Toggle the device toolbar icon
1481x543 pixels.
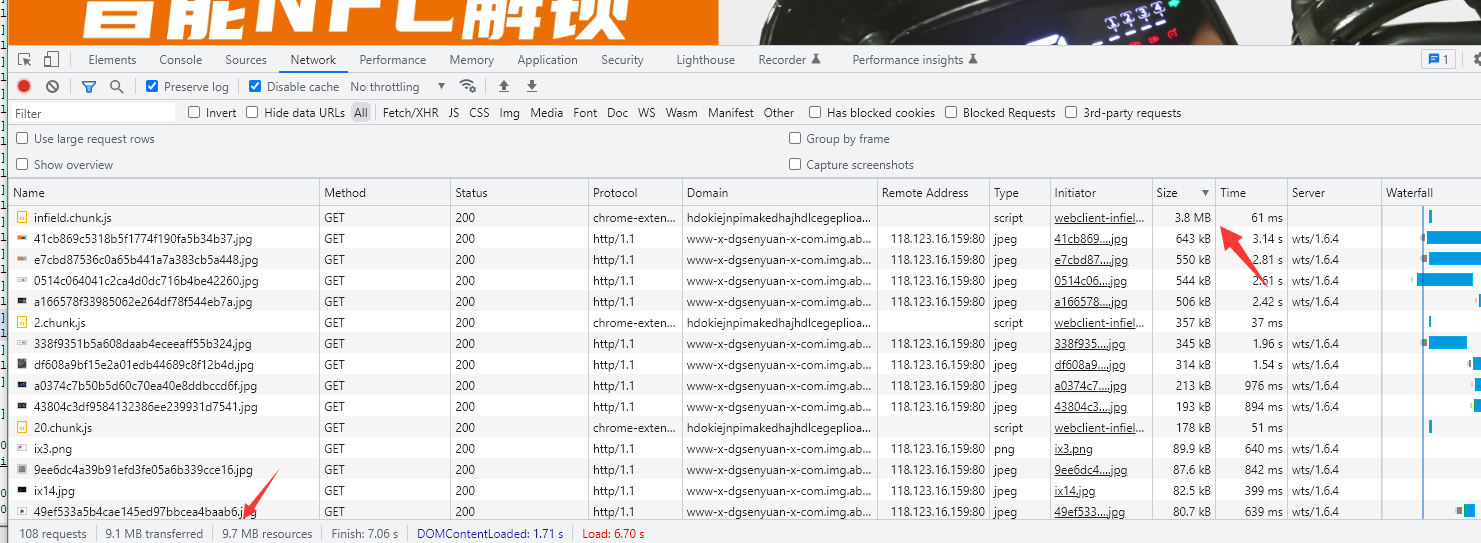(51, 60)
